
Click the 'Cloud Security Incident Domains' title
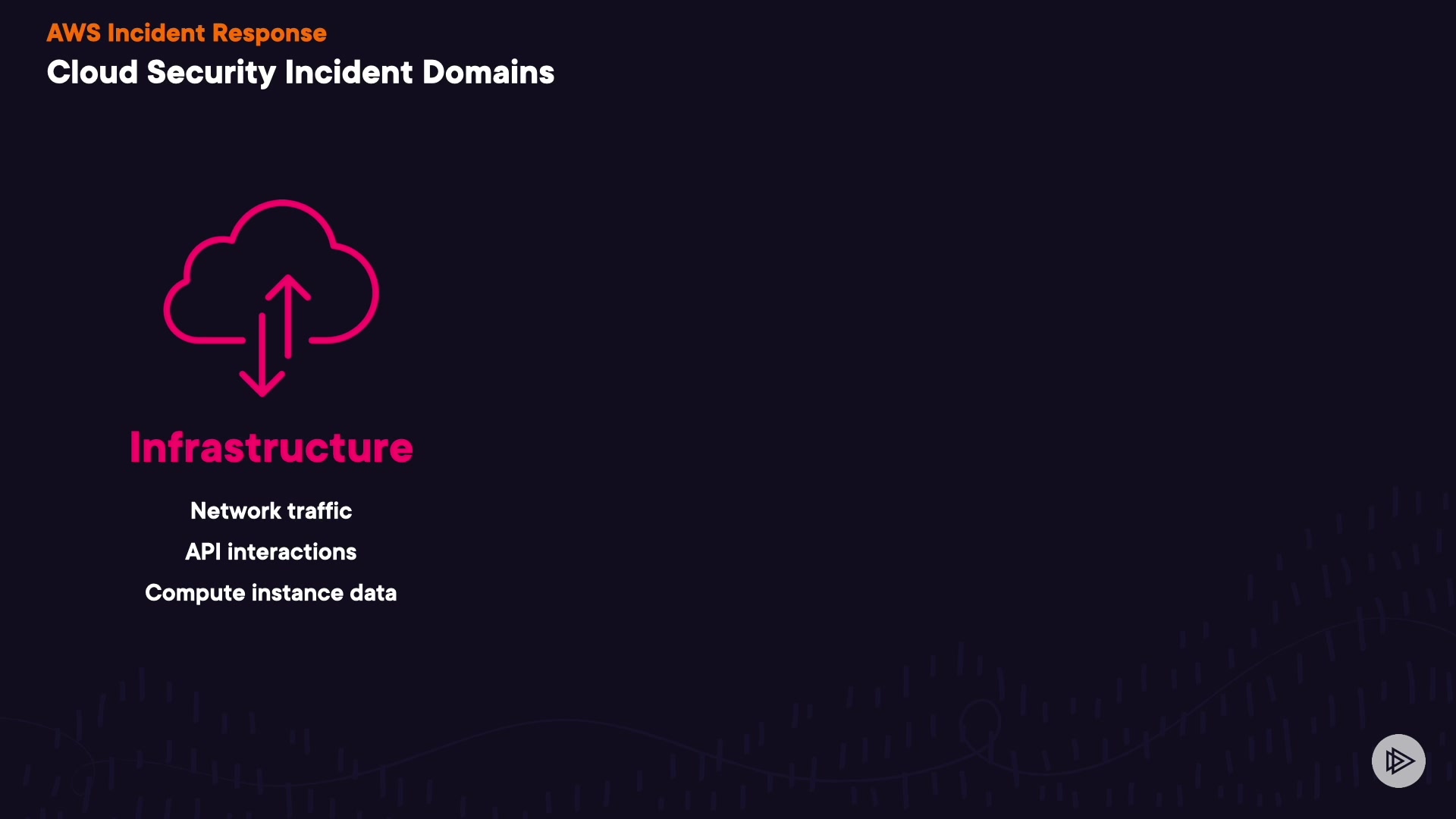(300, 73)
